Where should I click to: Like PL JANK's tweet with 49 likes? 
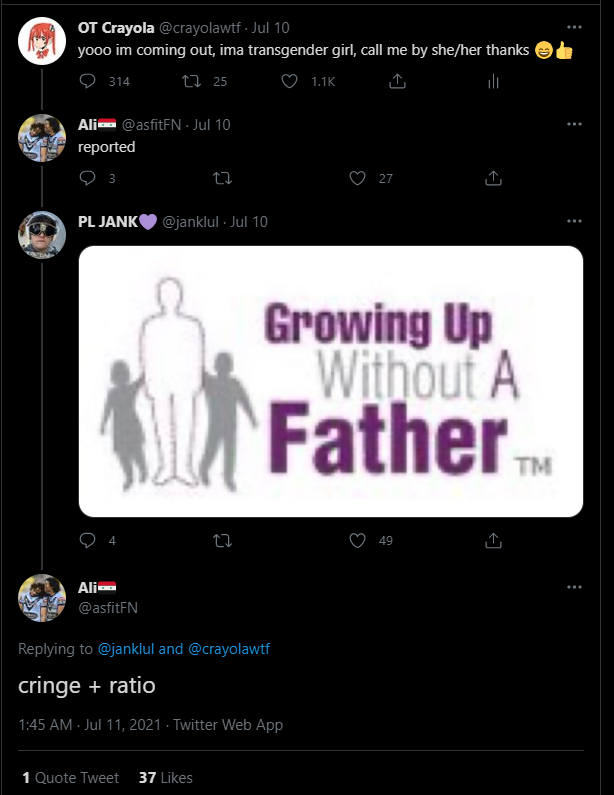point(357,540)
